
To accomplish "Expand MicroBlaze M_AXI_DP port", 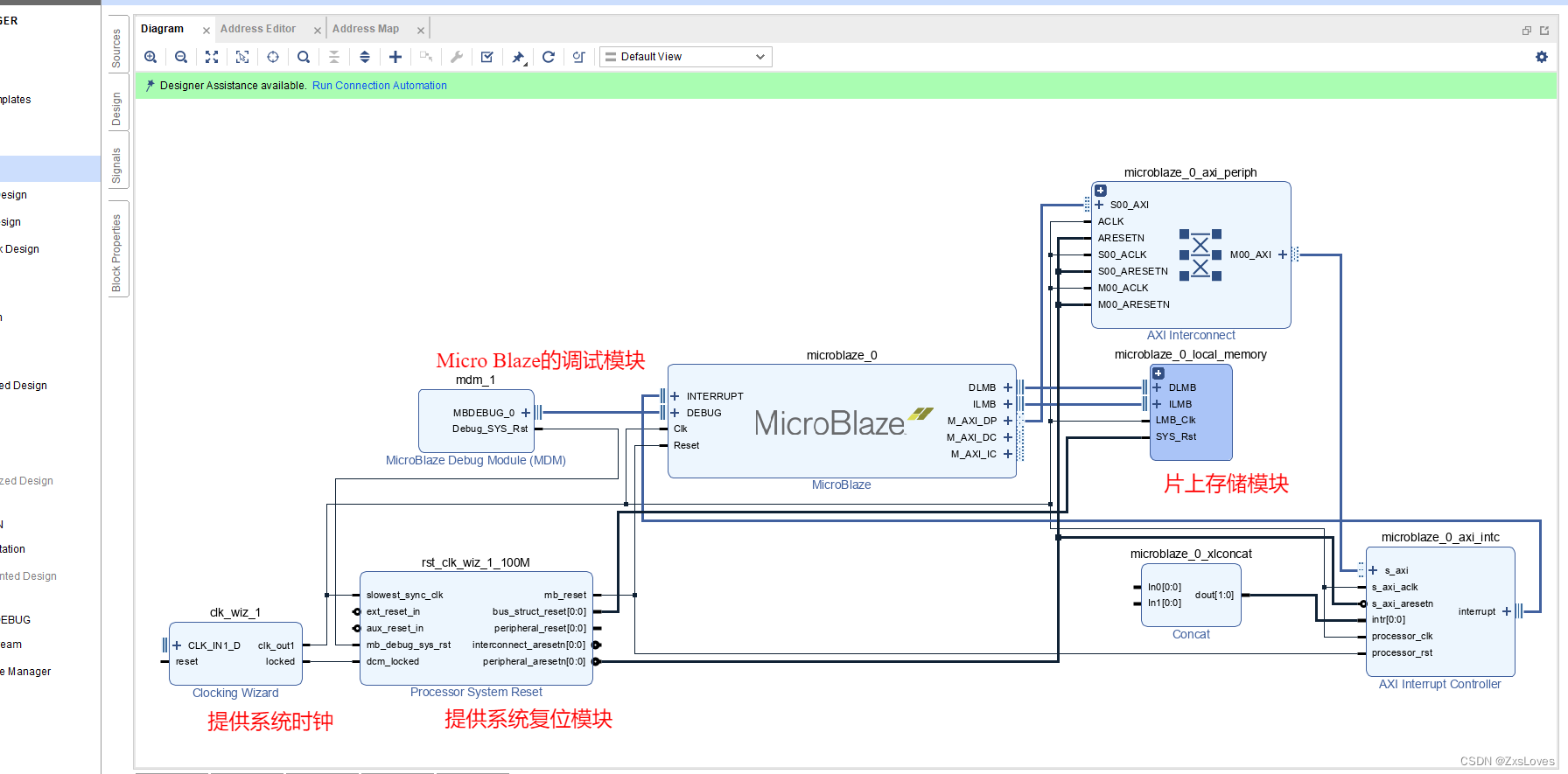I will click(1008, 421).
